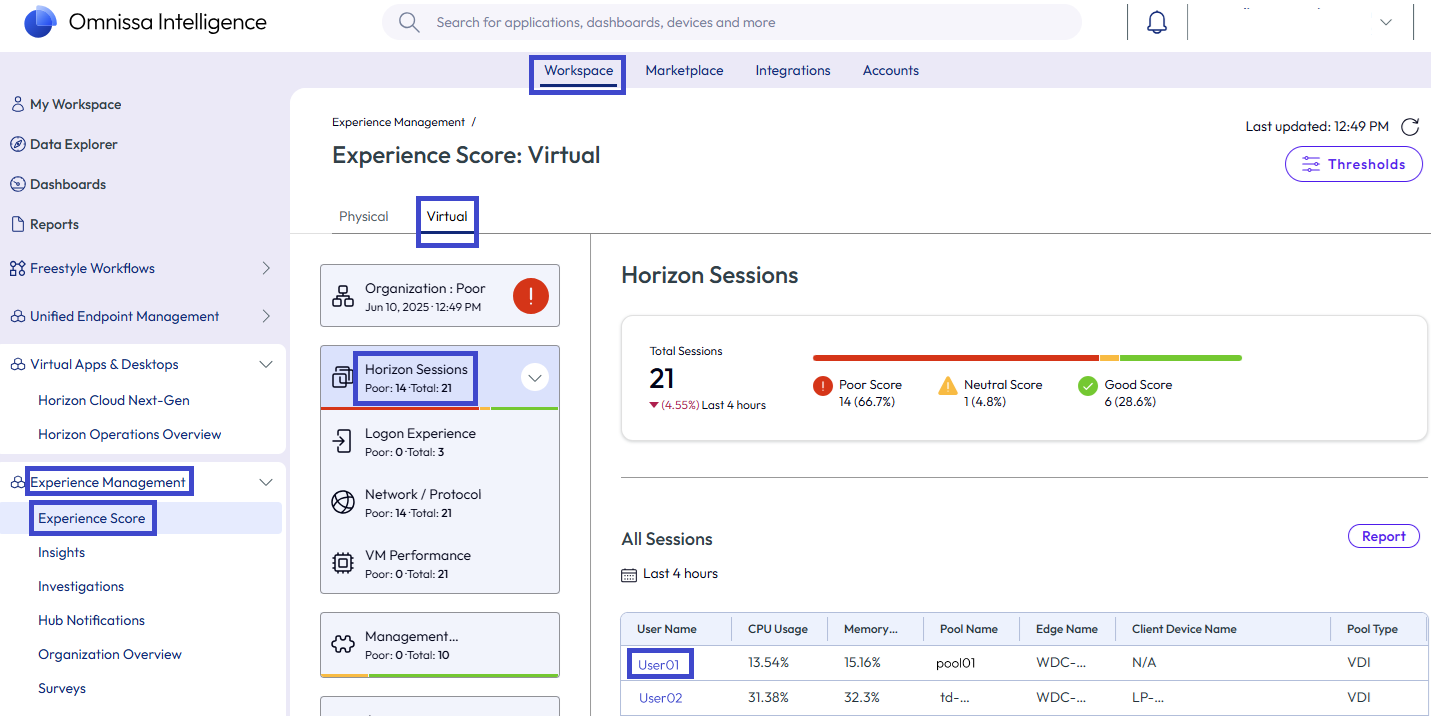The width and height of the screenshot is (1431, 716).
Task: Open Surveys in sidebar
Action: (x=62, y=688)
